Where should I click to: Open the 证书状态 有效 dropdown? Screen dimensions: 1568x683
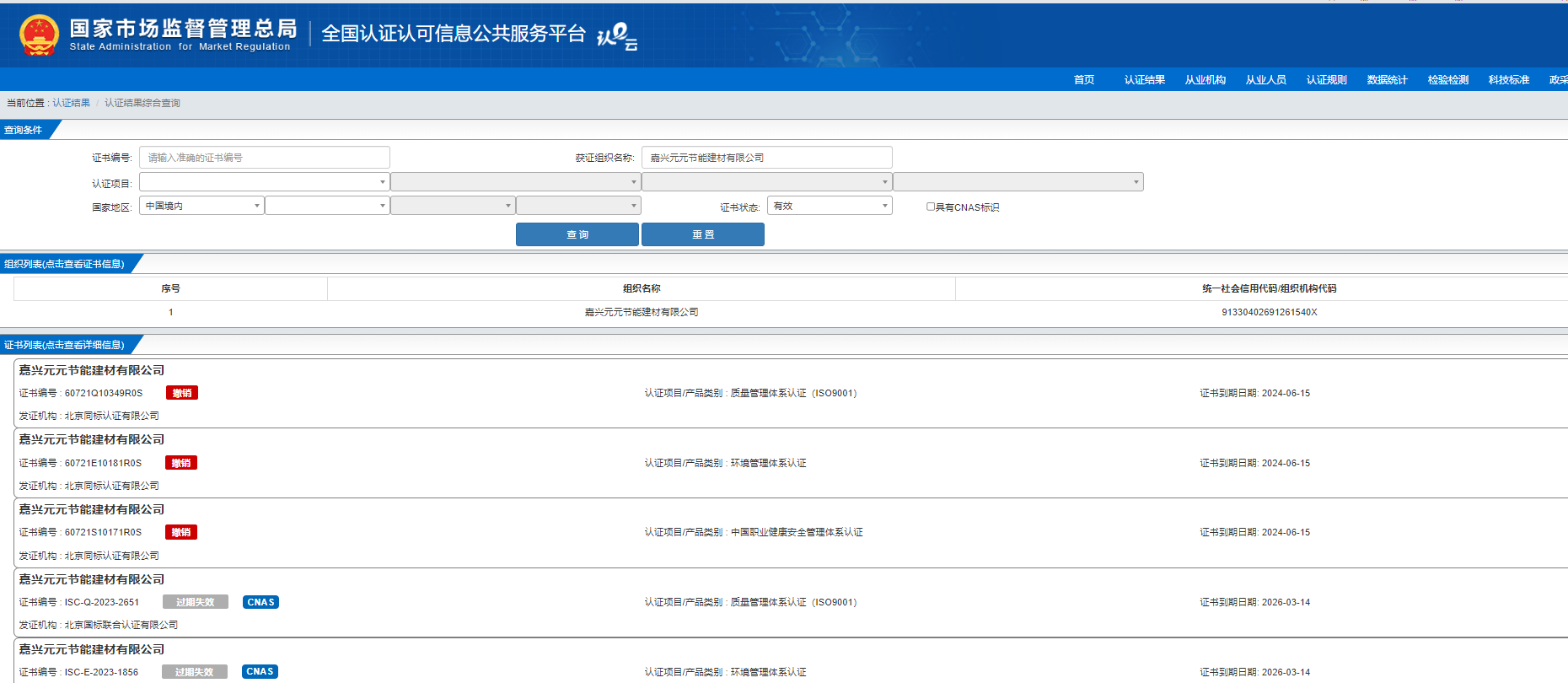[829, 206]
